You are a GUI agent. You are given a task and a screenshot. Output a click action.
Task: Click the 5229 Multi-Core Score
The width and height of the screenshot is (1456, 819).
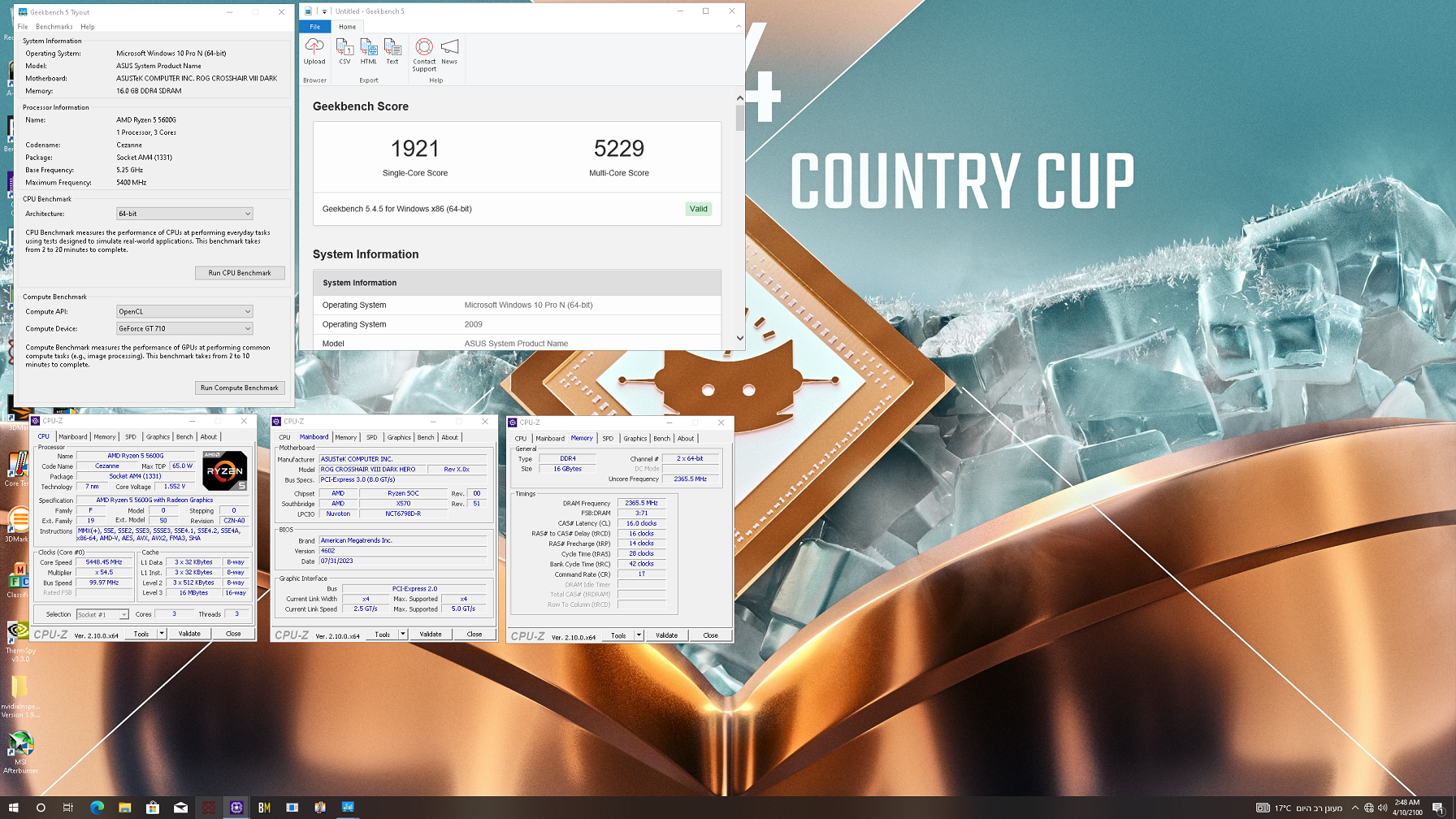(x=619, y=149)
